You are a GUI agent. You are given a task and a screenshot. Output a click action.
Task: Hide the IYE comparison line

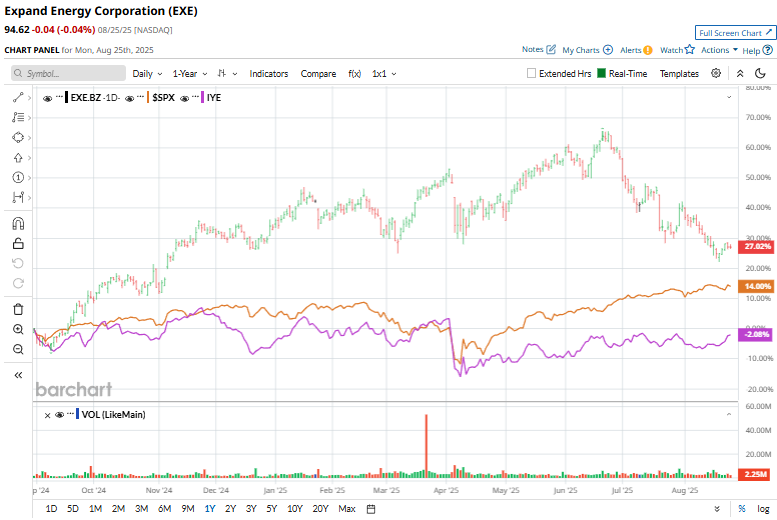click(184, 98)
